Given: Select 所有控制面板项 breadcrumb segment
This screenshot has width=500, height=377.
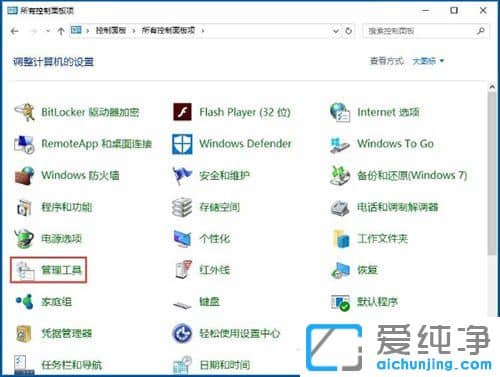Looking at the screenshot, I should (x=168, y=30).
